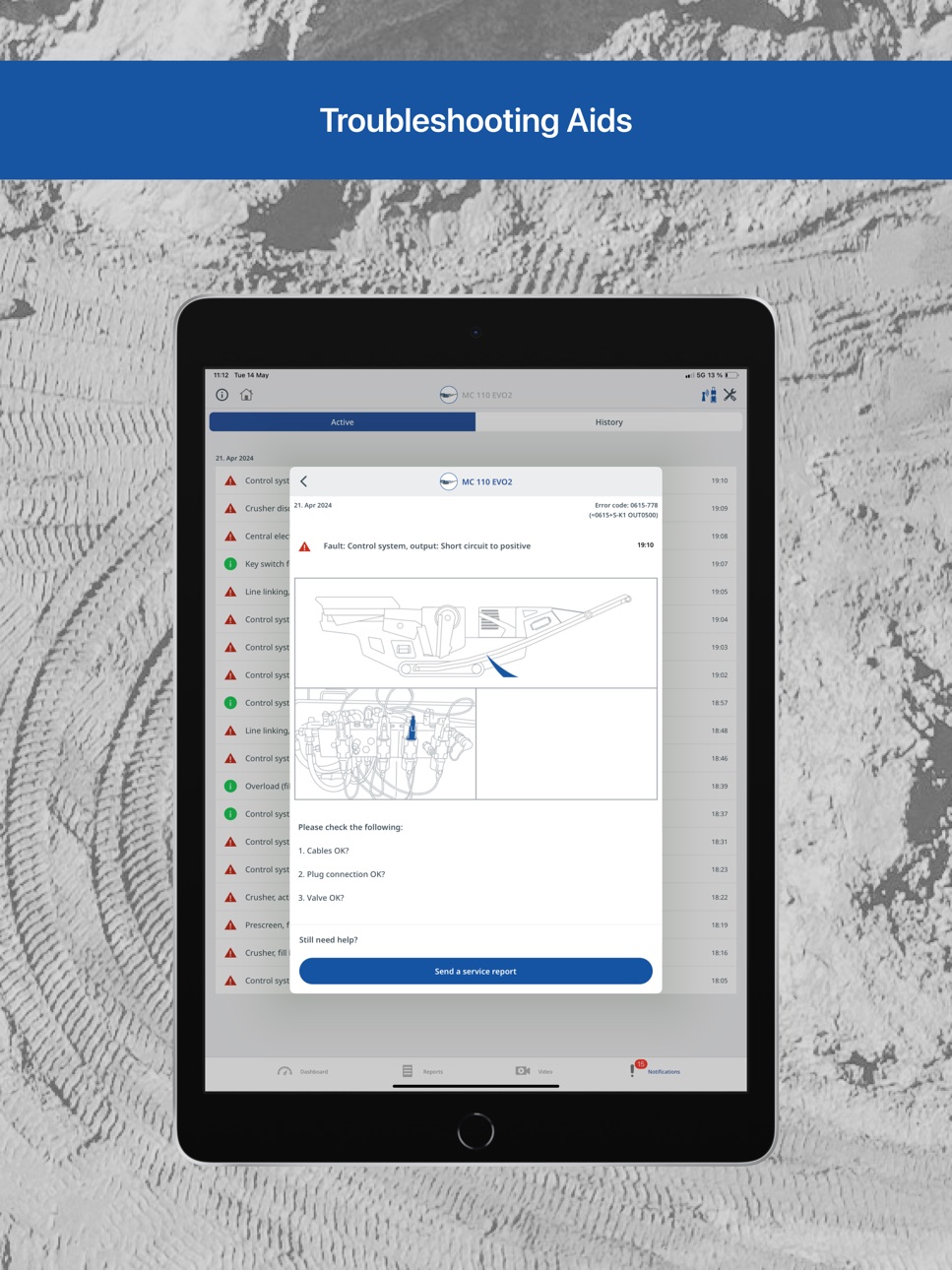Open the machine overview diagram

tap(476, 633)
